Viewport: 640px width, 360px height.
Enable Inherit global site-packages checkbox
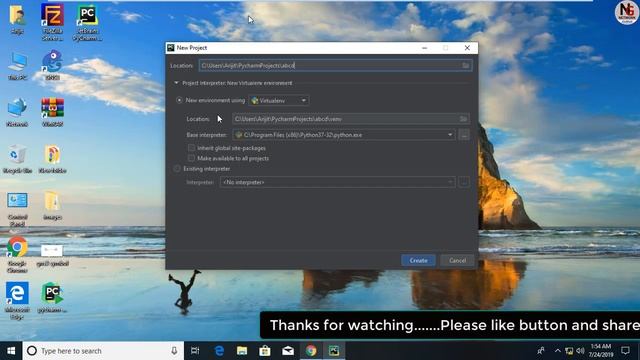coord(191,148)
